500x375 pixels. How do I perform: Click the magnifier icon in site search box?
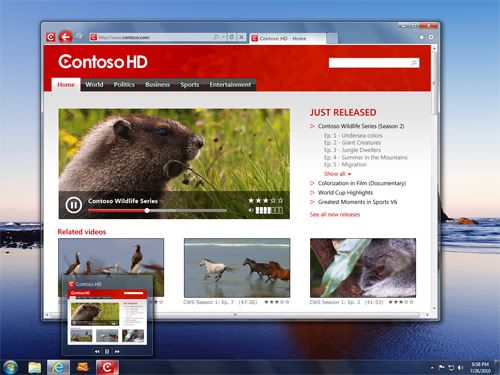[x=414, y=63]
